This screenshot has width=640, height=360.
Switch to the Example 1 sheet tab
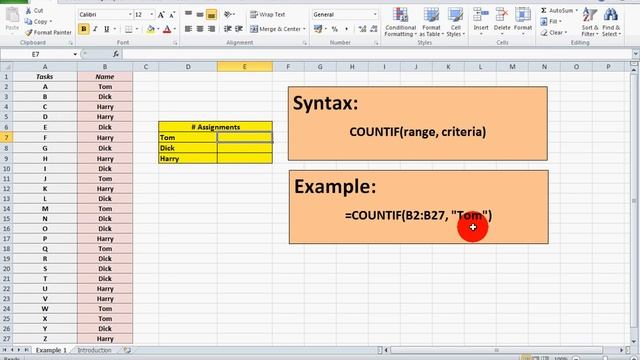51,350
